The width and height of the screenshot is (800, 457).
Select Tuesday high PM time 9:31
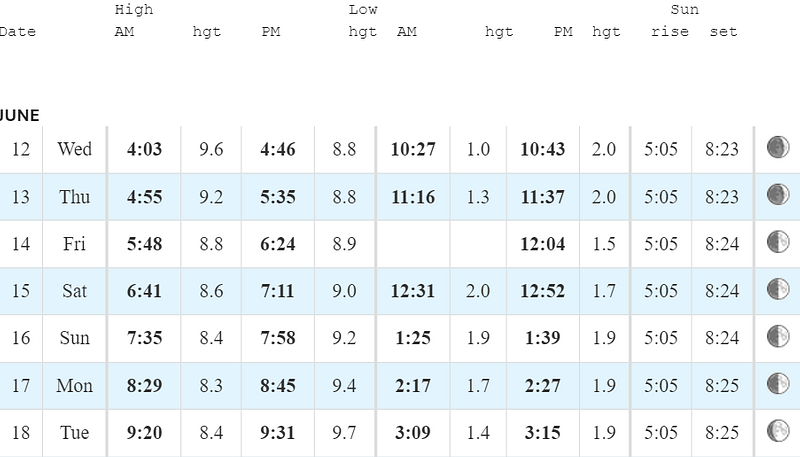(x=278, y=433)
